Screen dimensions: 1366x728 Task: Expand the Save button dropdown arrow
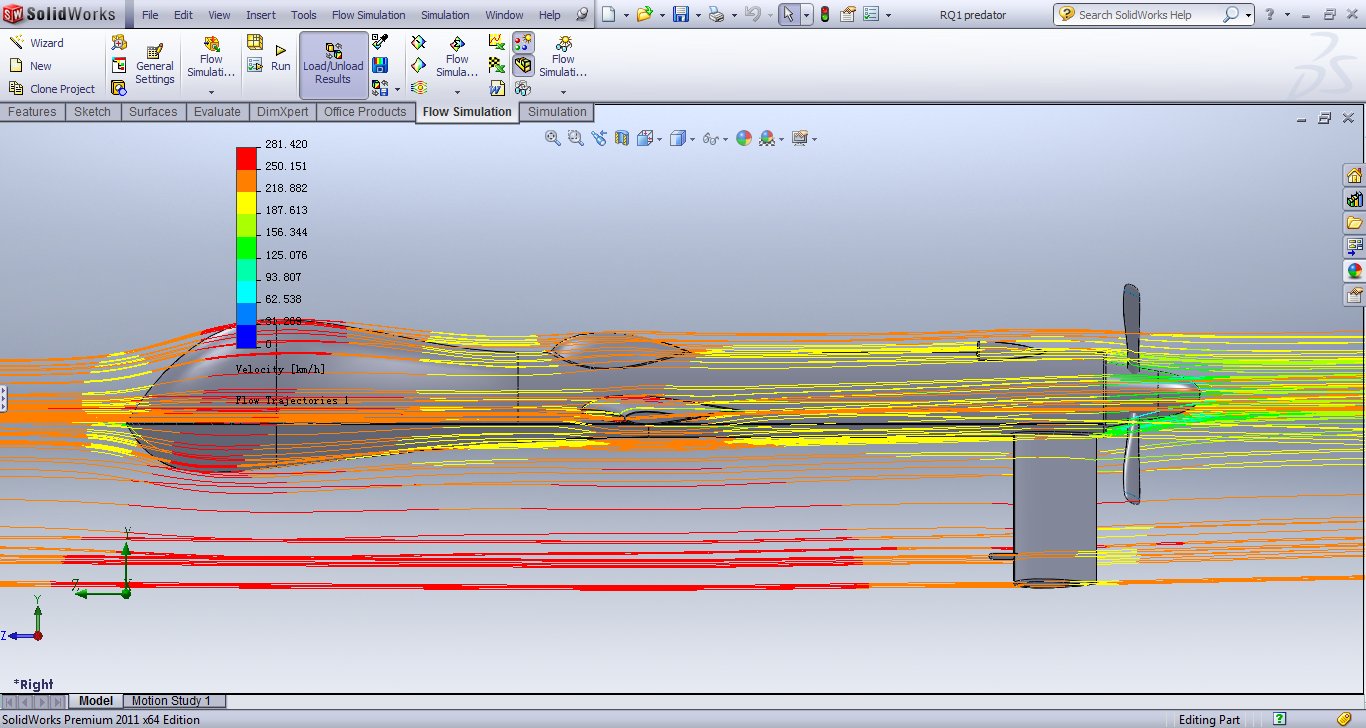[x=697, y=15]
